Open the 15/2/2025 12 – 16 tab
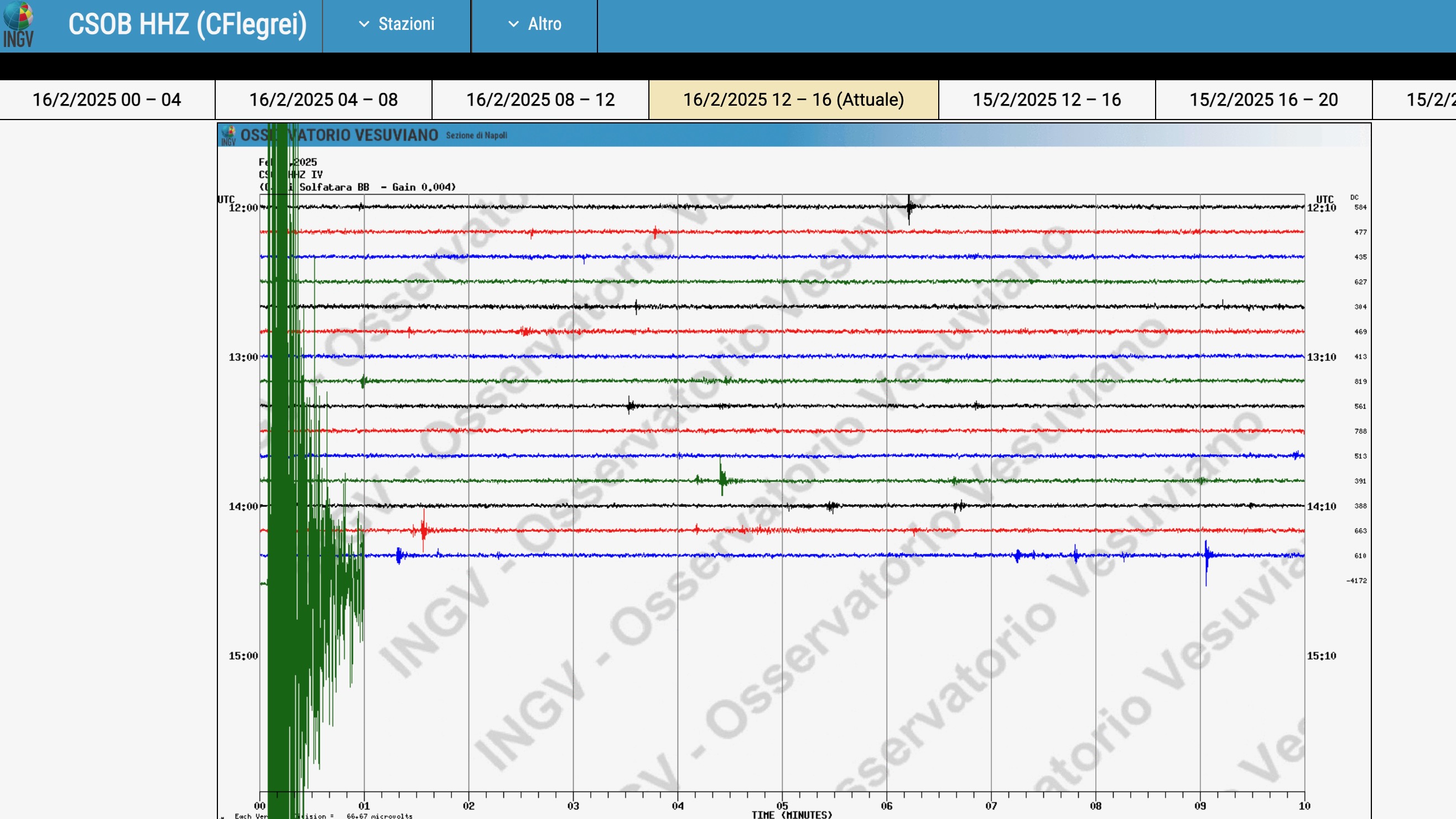Screen dimensions: 1456x819 1046,100
